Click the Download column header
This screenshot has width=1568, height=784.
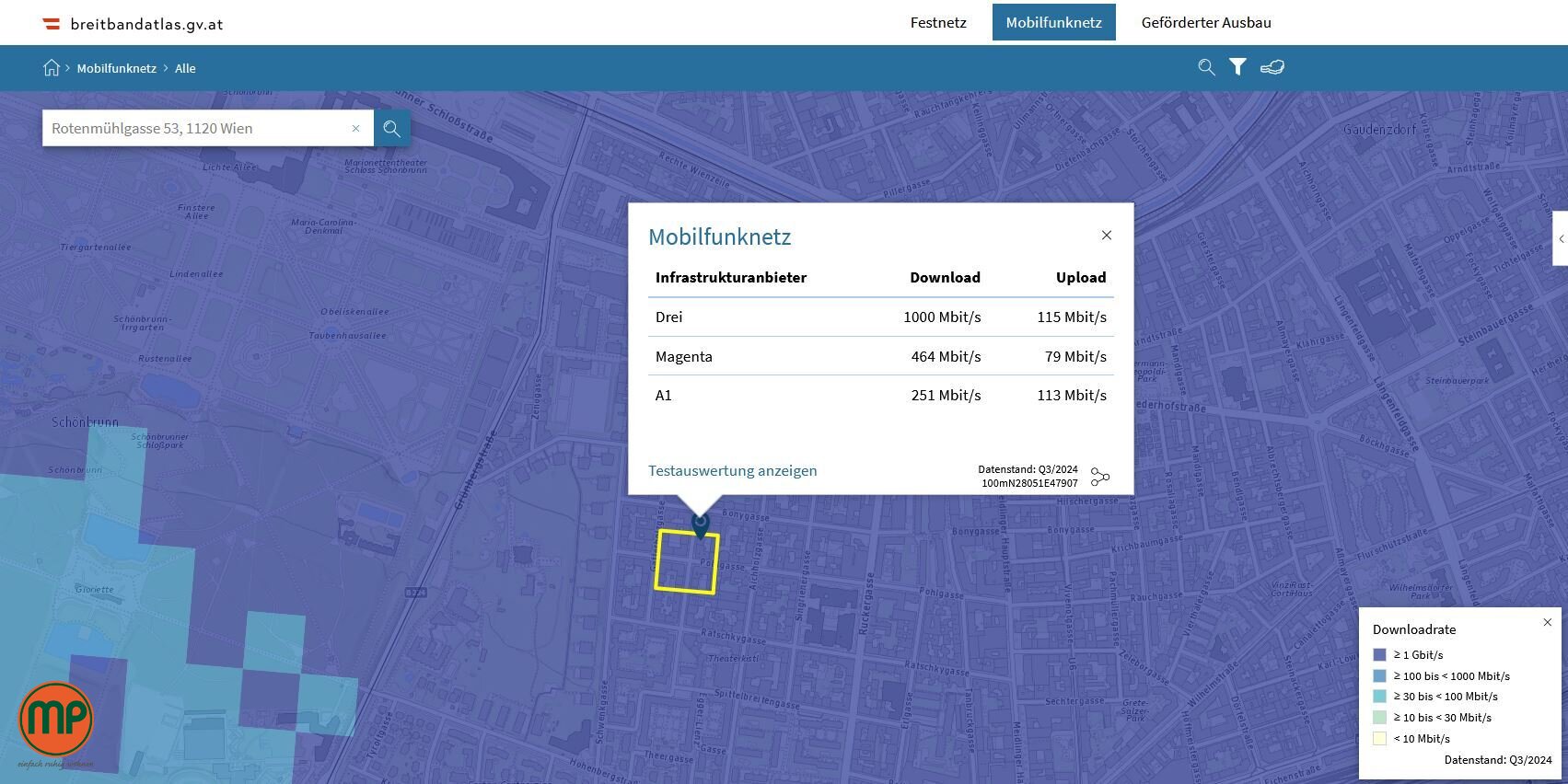[x=945, y=277]
